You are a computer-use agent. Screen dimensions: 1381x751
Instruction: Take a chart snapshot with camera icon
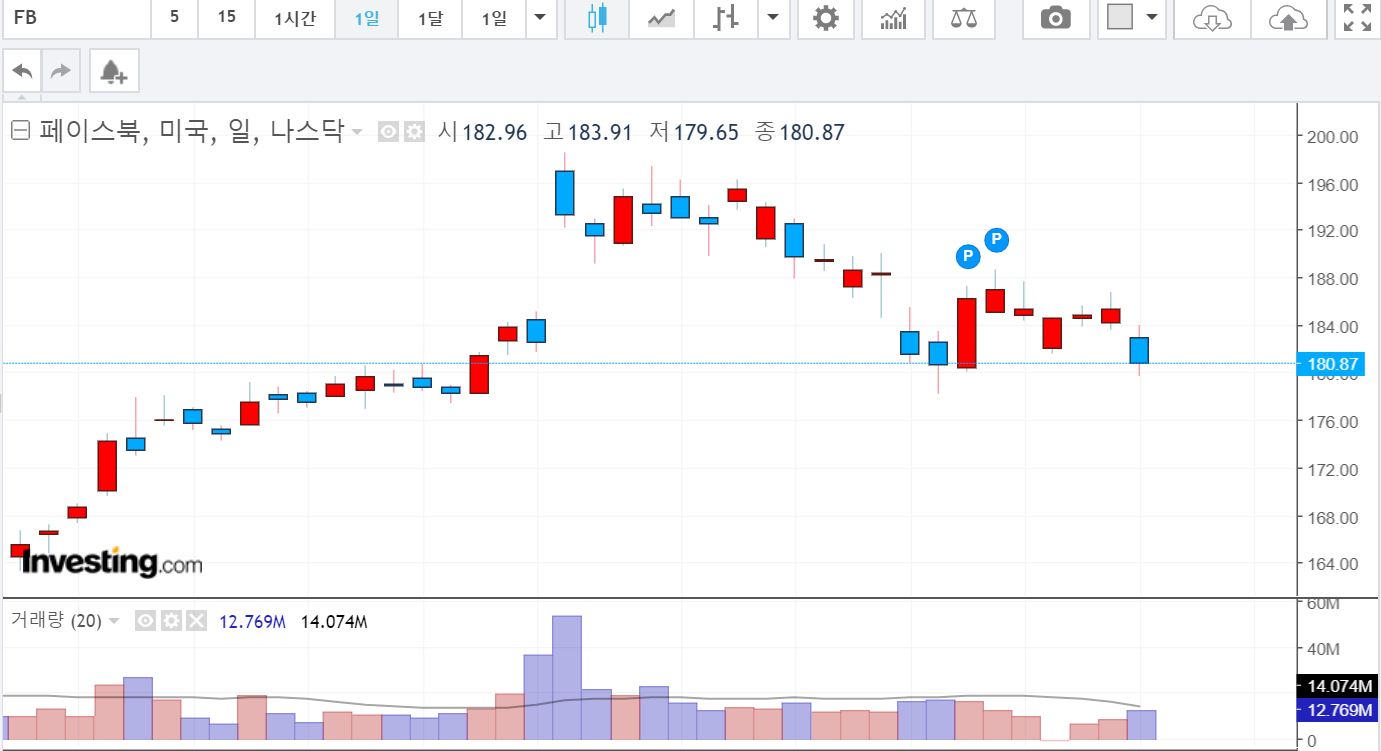click(1055, 18)
